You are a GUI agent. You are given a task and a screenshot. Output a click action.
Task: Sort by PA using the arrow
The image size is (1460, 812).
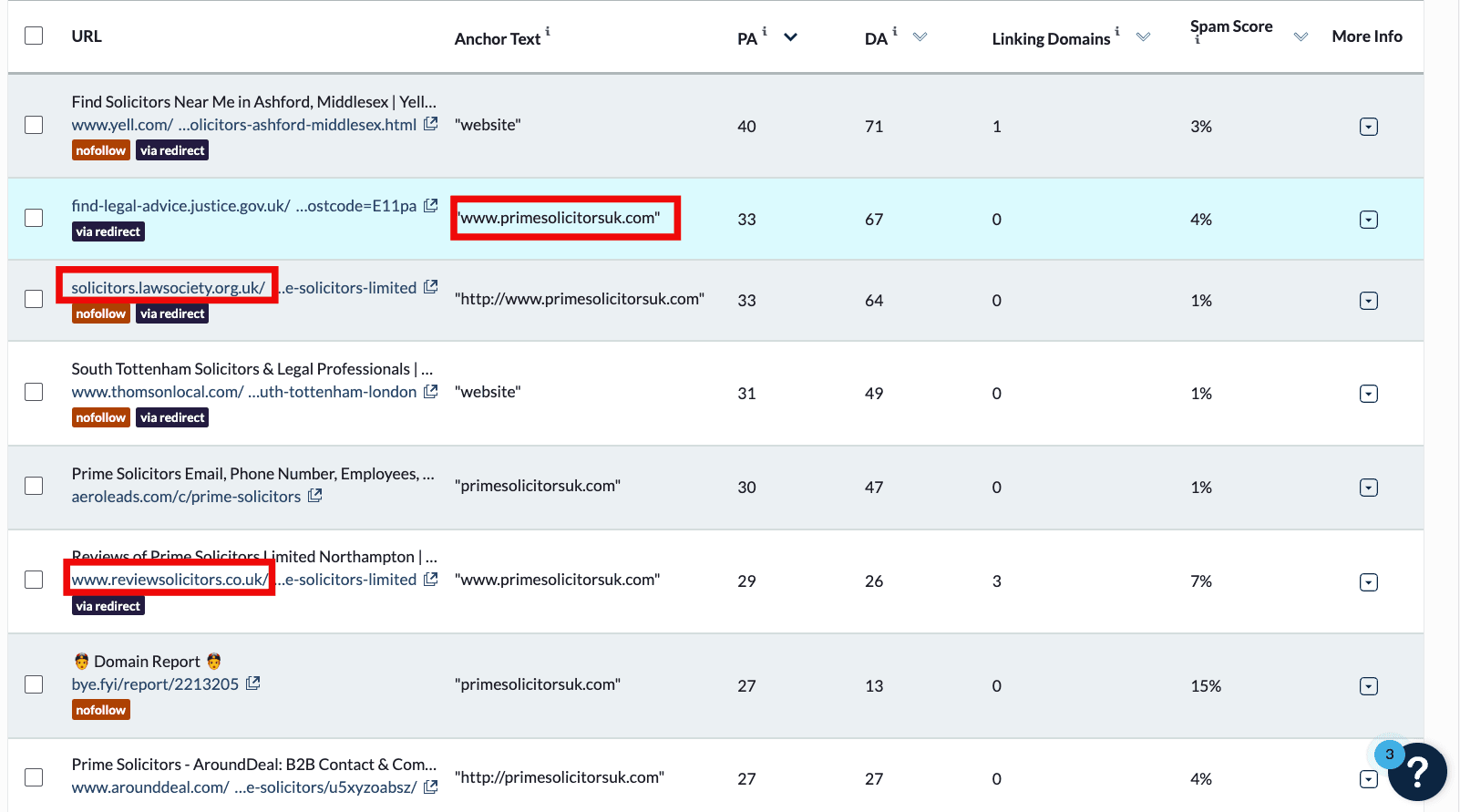coord(791,37)
